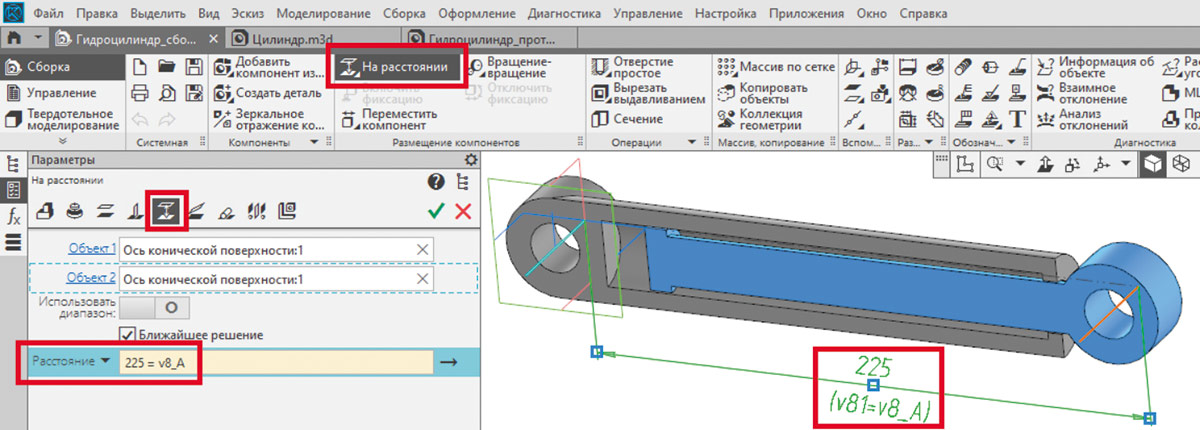This screenshot has height=430, width=1200.
Task: Select the coincidence mate icon in Параметры
Action: [x=45, y=211]
